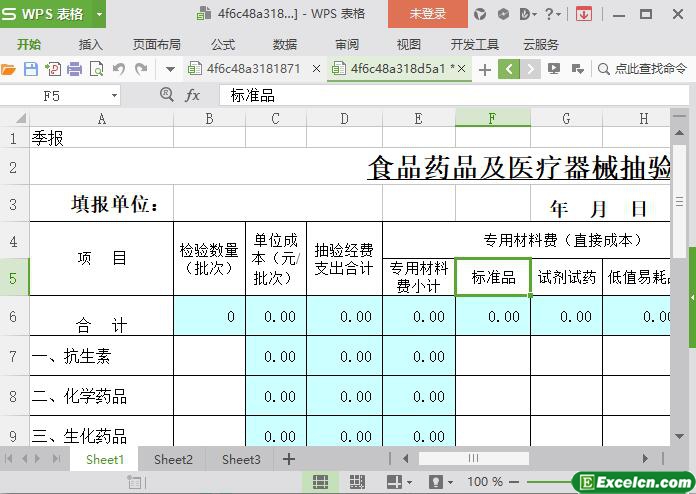The image size is (696, 494).
Task: Click the formula bar zoom magnifier icon
Action: point(167,95)
